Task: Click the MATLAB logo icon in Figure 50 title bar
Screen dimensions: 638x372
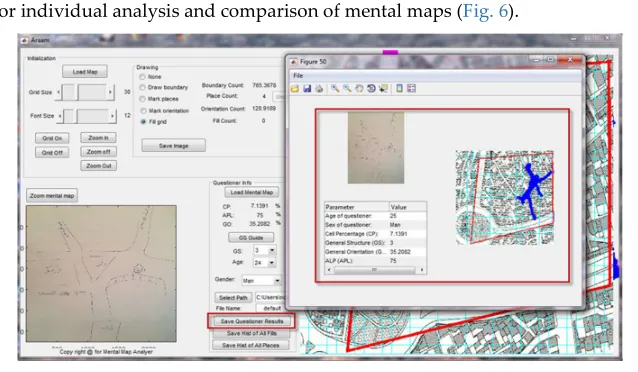Action: 293,61
